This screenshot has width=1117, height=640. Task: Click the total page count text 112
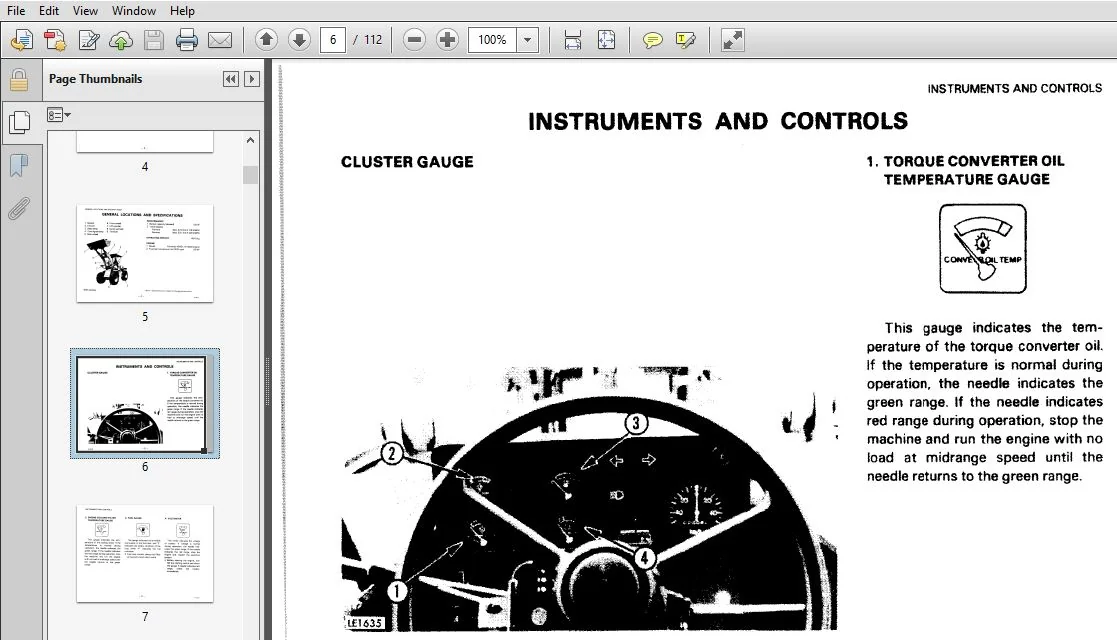coord(373,40)
